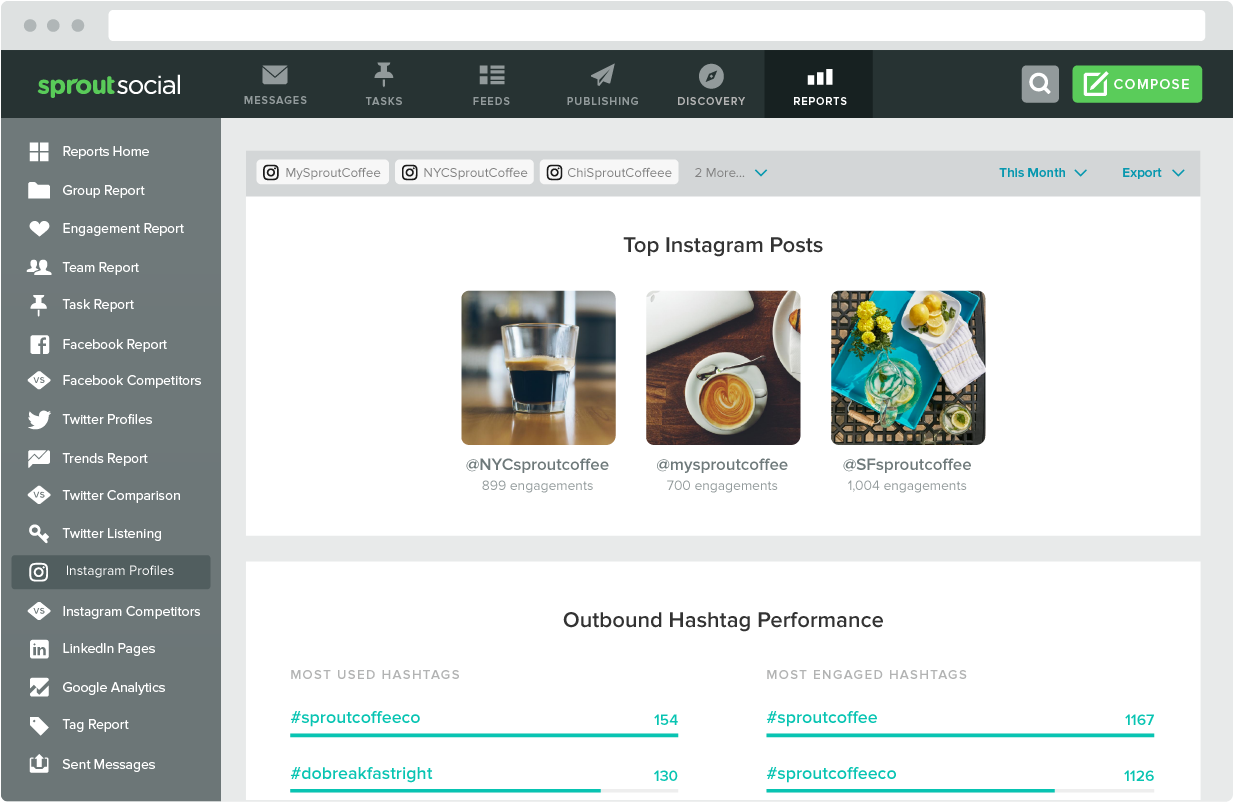Open the Messages envelope icon
Screen dimensions: 1233x802
click(x=275, y=76)
